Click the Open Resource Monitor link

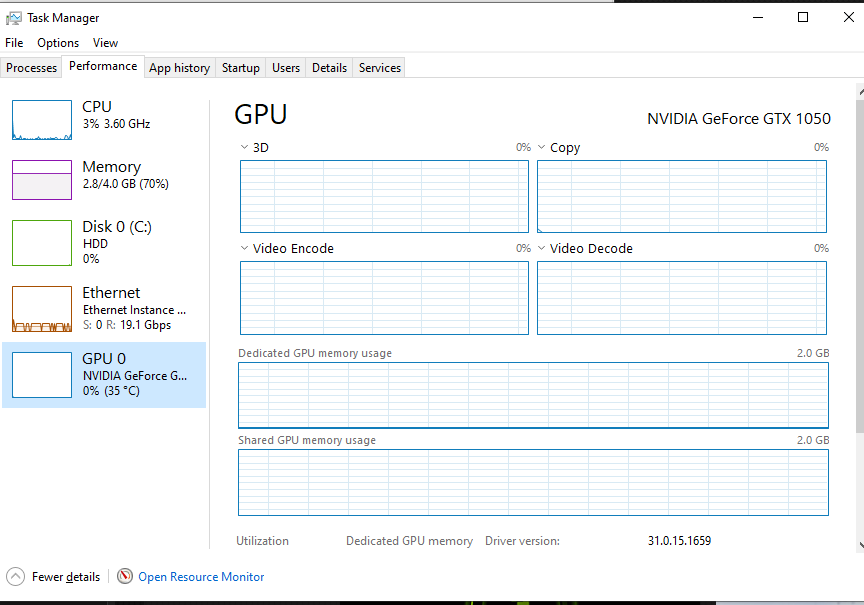(201, 577)
